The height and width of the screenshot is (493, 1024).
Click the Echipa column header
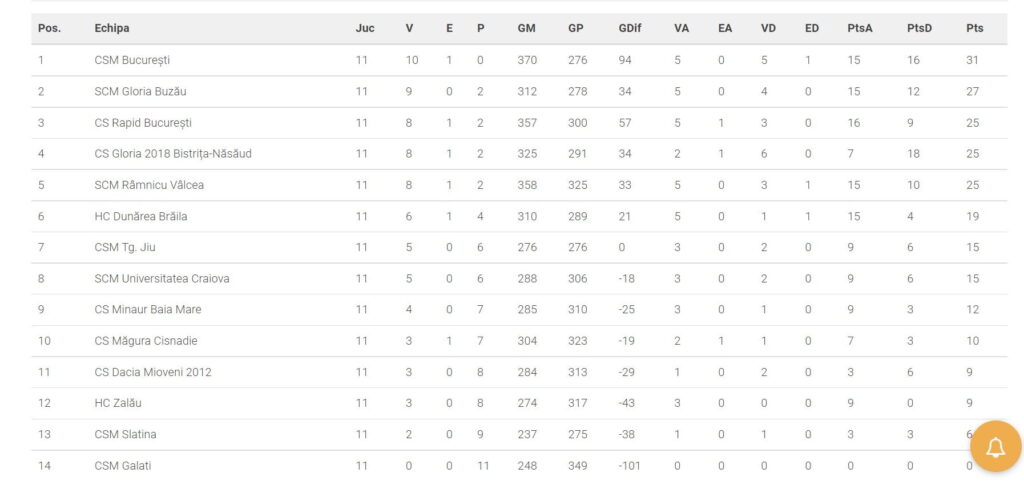tap(112, 29)
